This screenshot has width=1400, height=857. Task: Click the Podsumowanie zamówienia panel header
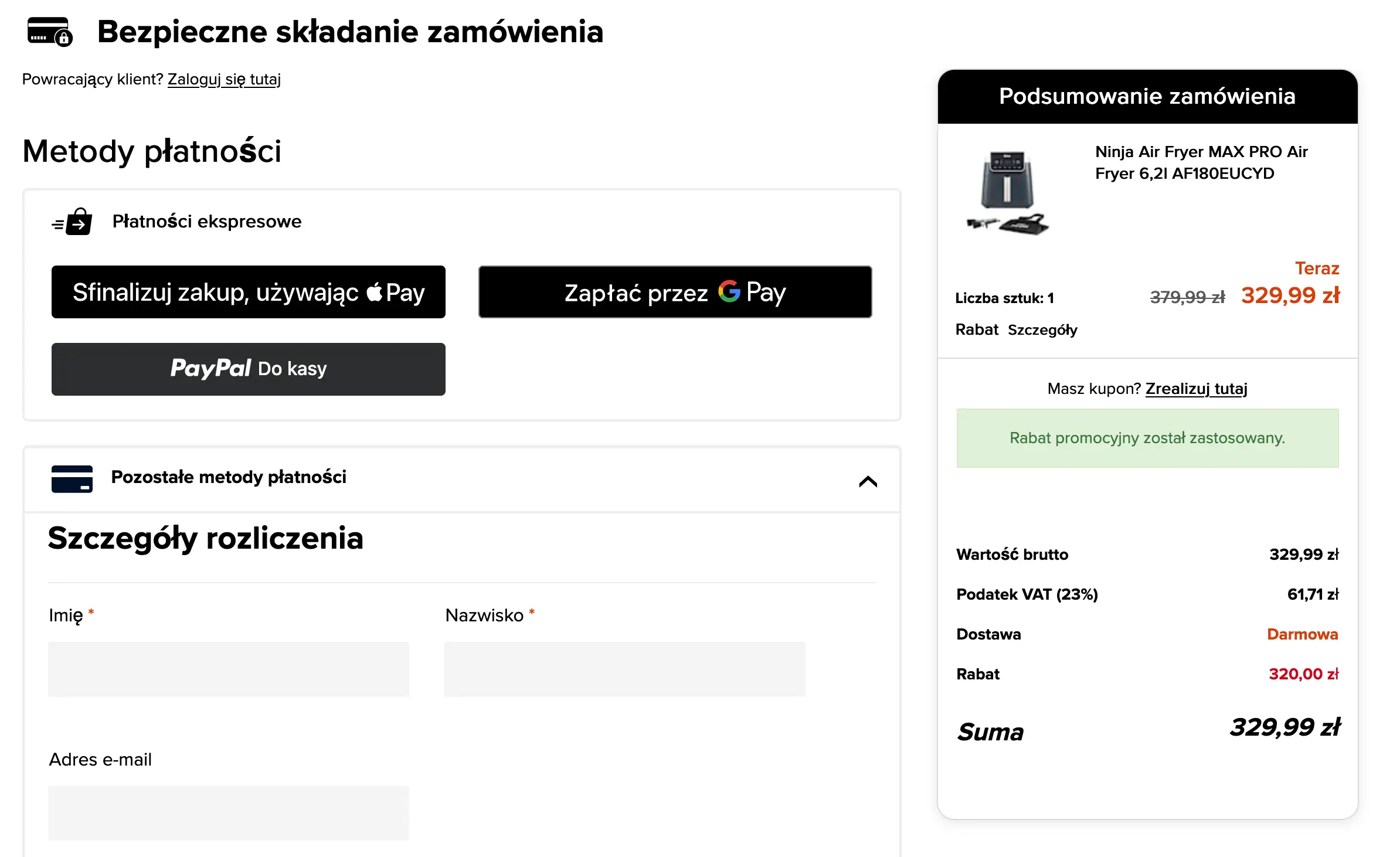tap(1147, 97)
